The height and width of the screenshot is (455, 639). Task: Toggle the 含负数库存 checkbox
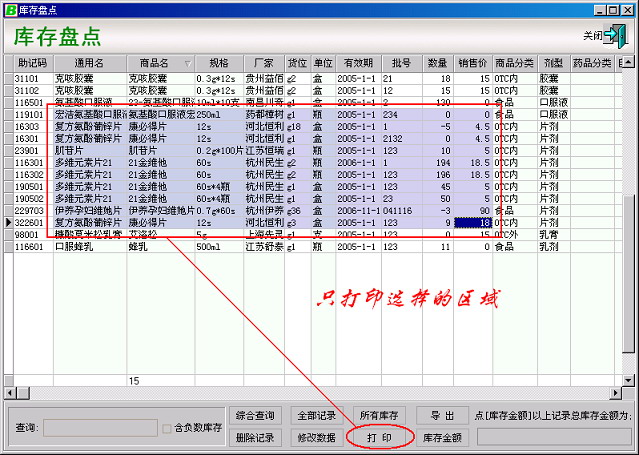[x=167, y=429]
